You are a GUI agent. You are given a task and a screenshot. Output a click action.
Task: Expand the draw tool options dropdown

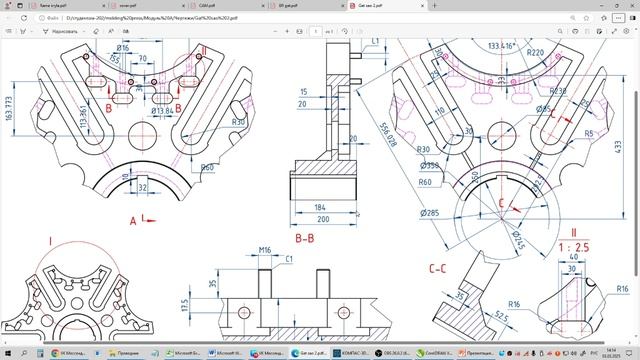click(x=84, y=31)
